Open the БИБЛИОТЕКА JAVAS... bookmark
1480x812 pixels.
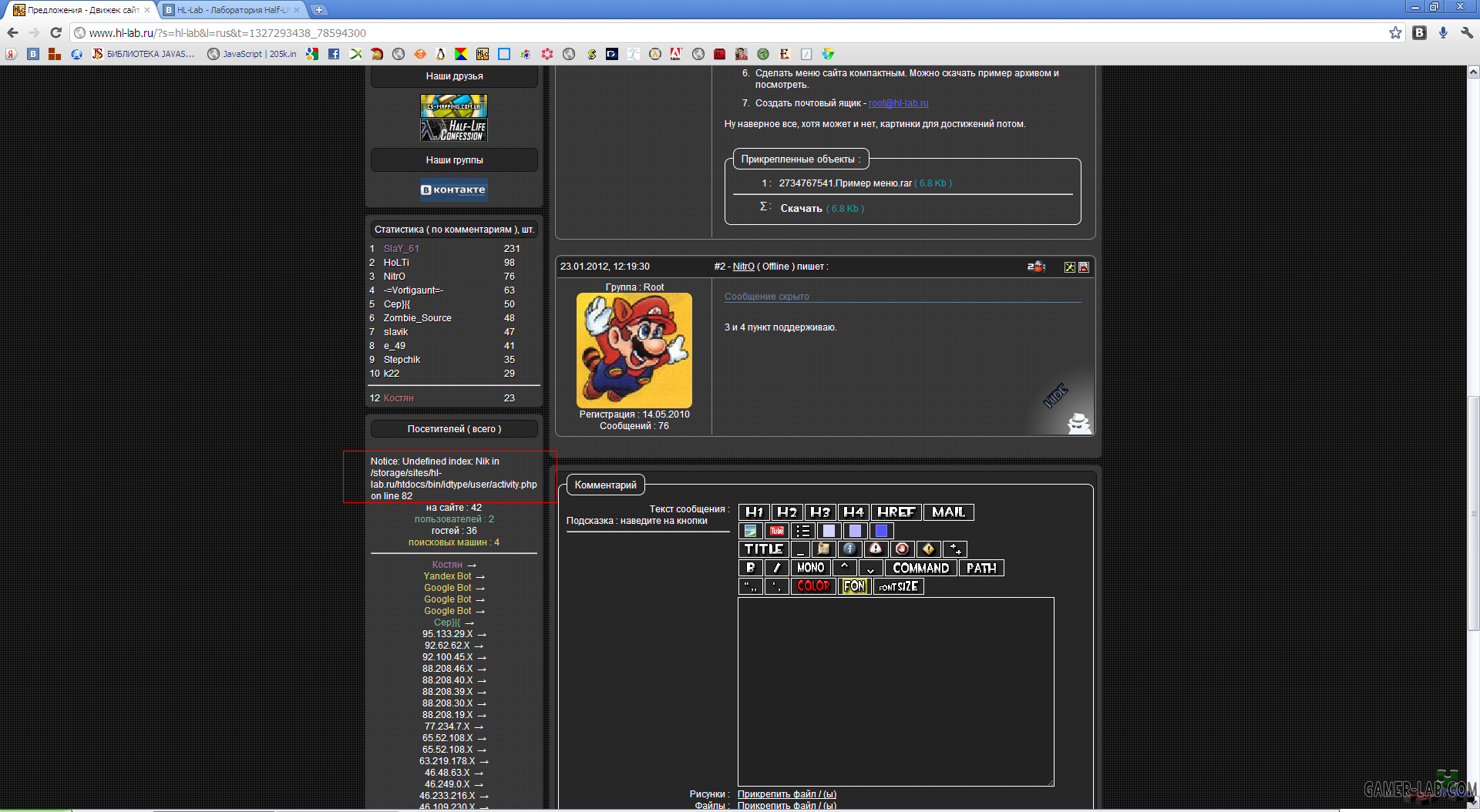coord(143,54)
